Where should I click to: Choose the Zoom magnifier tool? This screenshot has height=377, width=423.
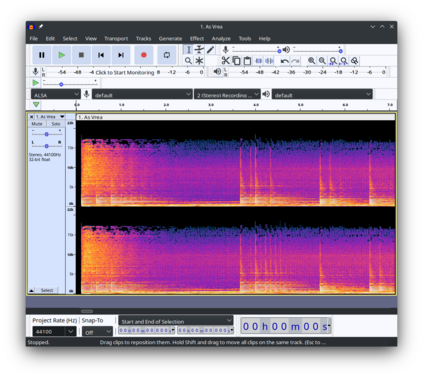click(x=188, y=61)
